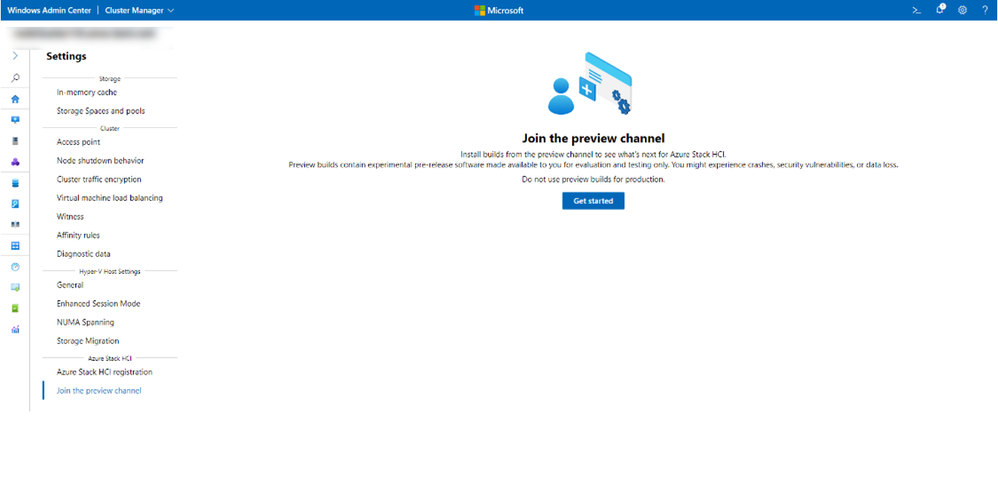Click 'Do not use preview builds for production.' text
The image size is (998, 495).
[593, 180]
